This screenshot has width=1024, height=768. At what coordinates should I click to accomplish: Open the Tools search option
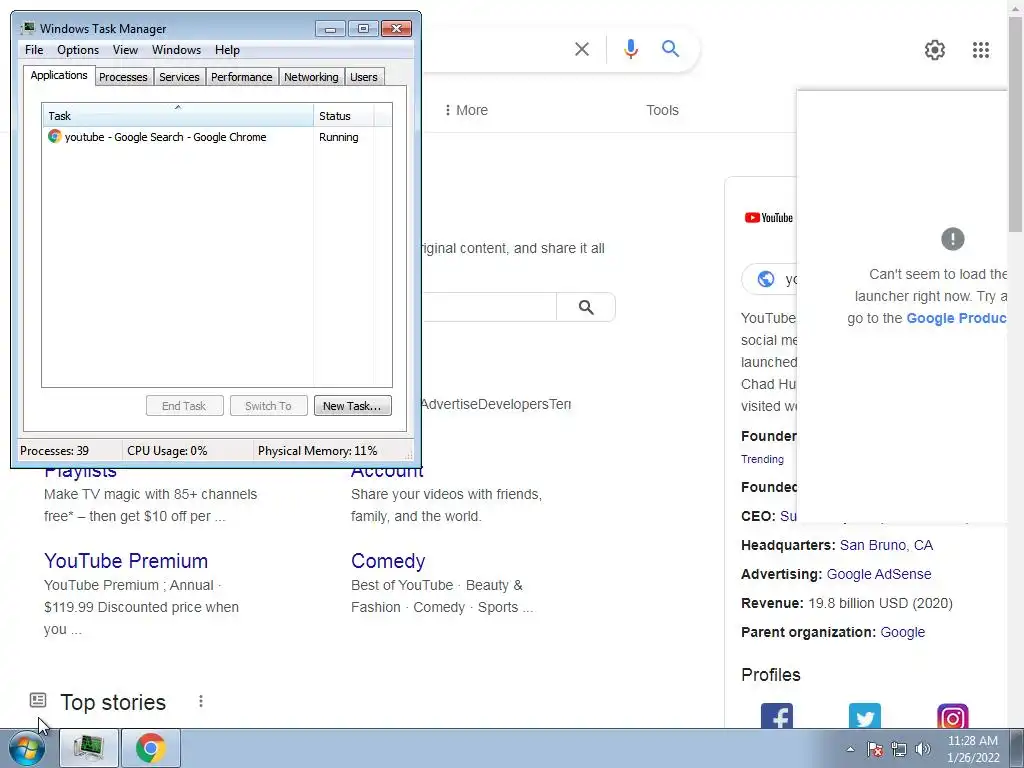pos(662,110)
